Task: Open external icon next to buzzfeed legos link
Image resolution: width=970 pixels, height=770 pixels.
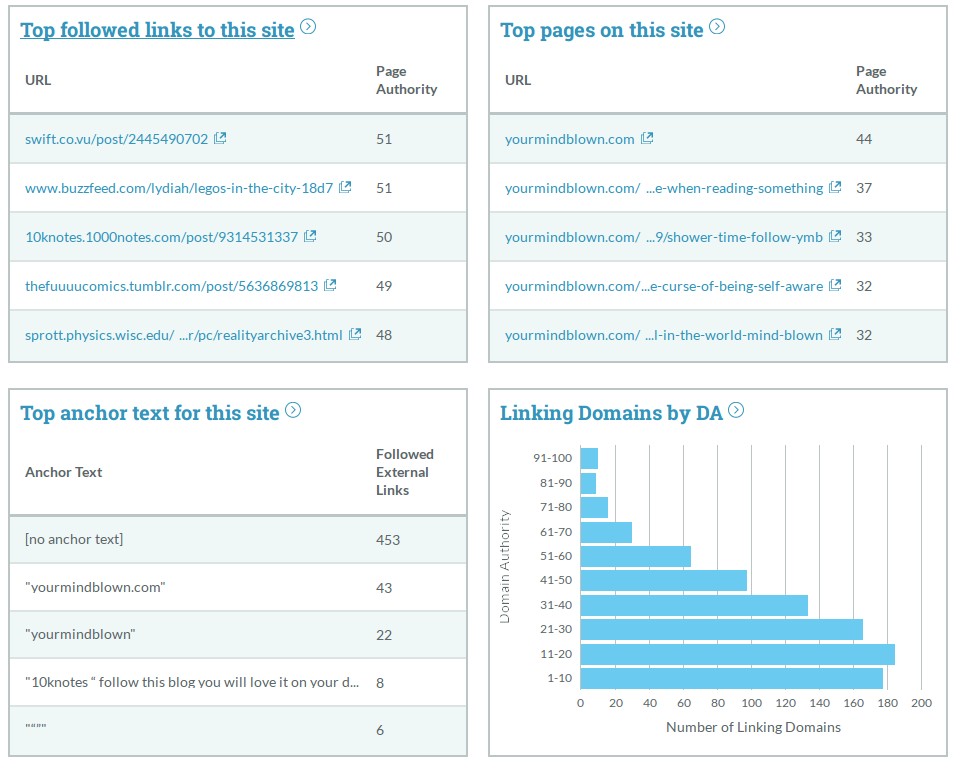Action: pyautogui.click(x=345, y=187)
